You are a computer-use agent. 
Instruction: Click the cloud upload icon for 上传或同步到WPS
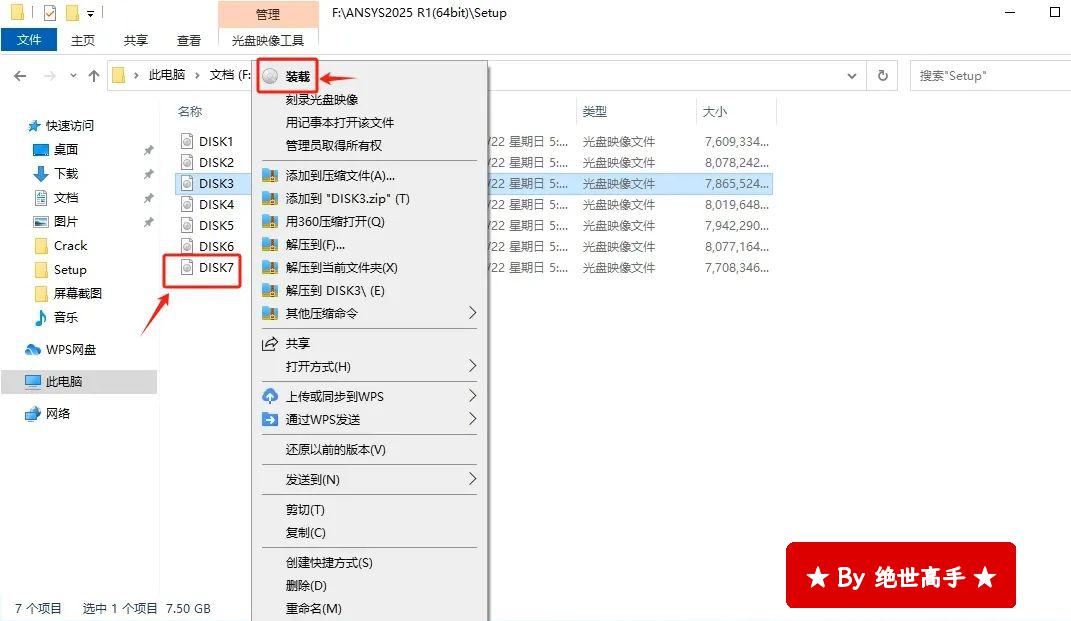point(270,396)
